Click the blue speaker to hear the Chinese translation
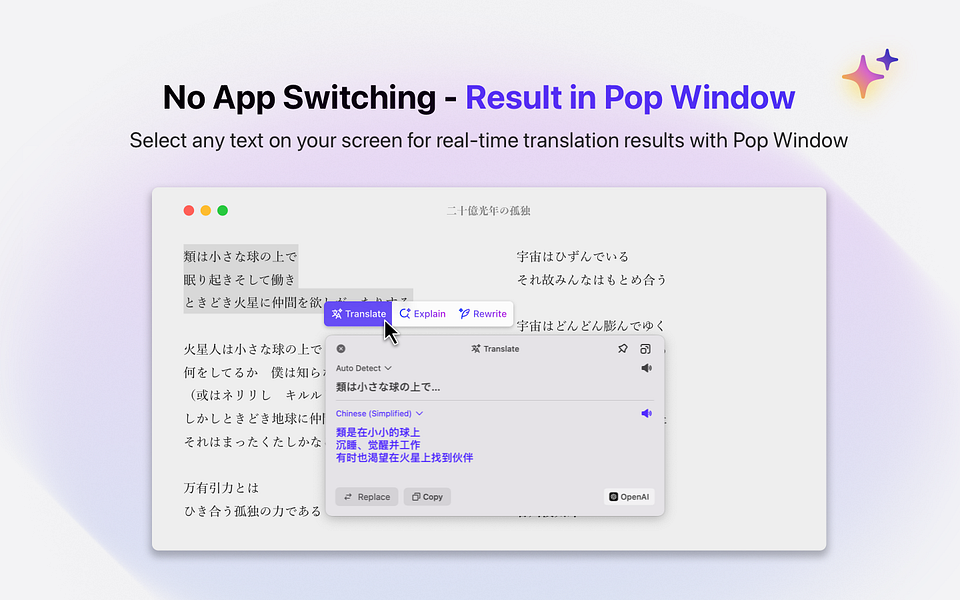Viewport: 960px width, 600px height. [x=646, y=413]
